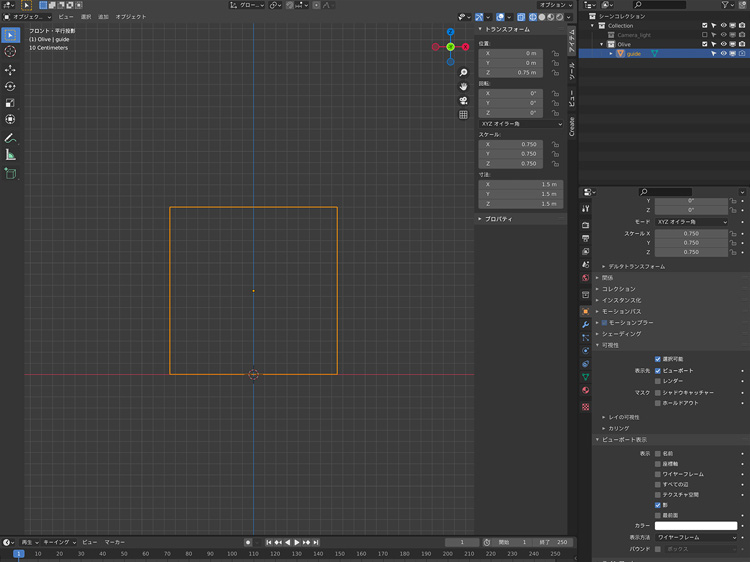Click the hand pan-view icon

463,87
